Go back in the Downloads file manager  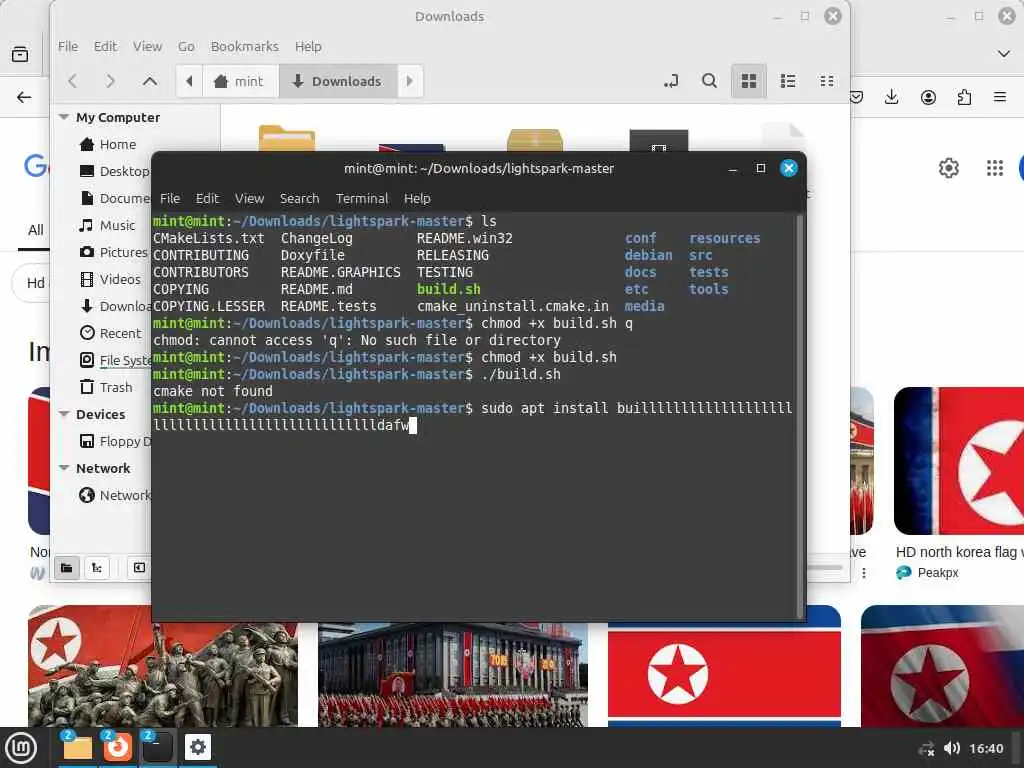click(x=72, y=81)
